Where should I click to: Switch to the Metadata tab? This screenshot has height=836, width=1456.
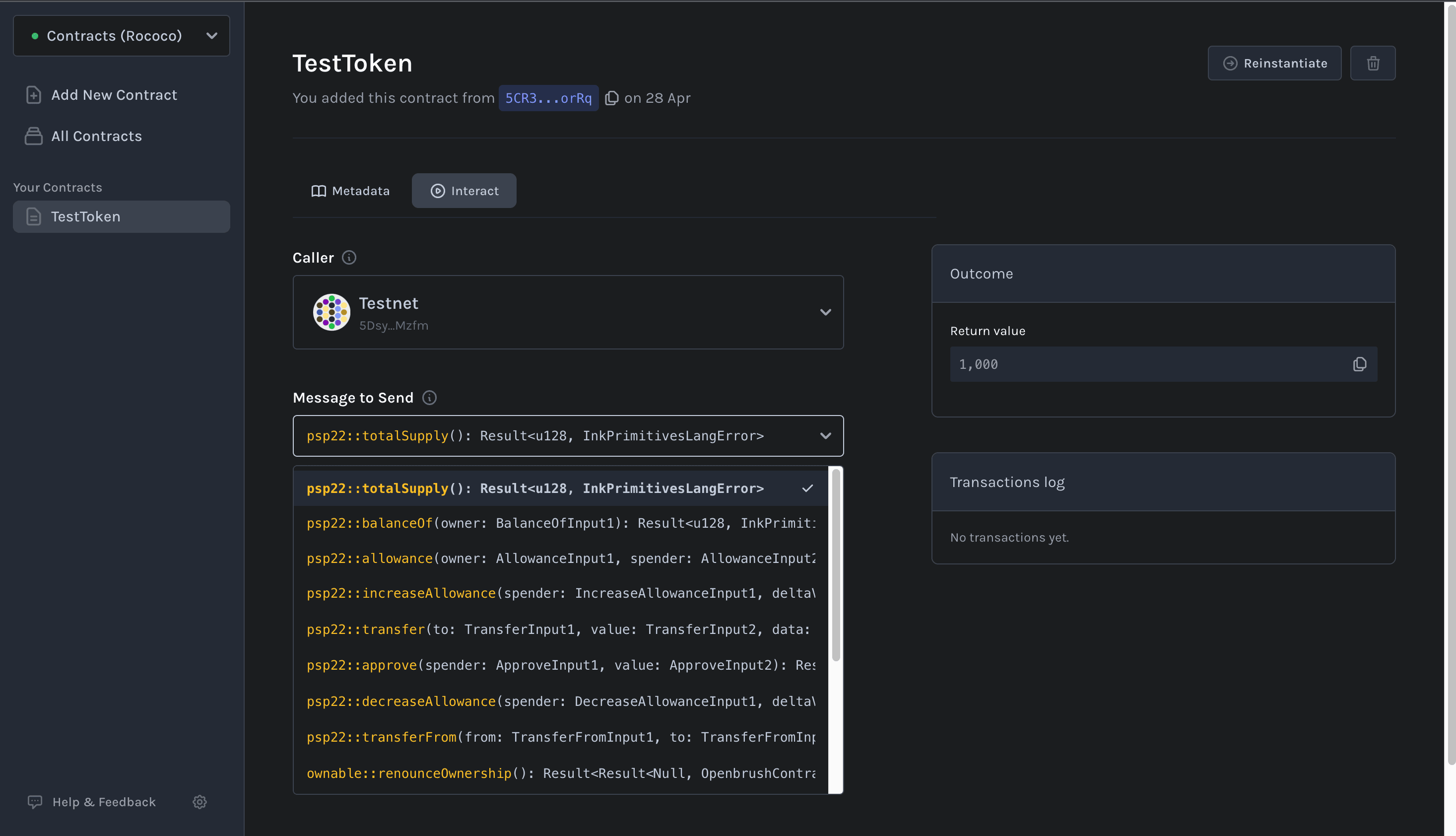[350, 191]
